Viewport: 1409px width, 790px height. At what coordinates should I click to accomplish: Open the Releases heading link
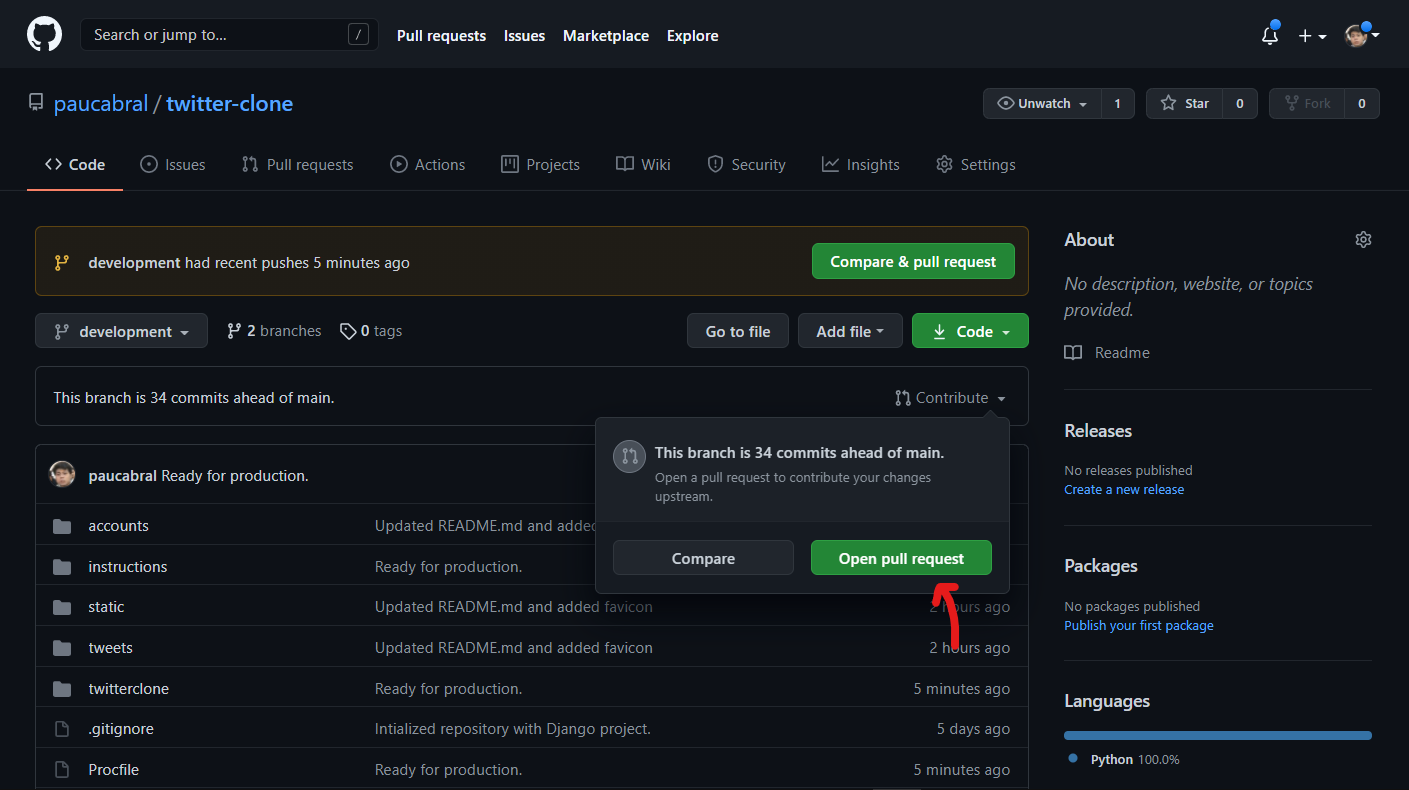pyautogui.click(x=1098, y=431)
